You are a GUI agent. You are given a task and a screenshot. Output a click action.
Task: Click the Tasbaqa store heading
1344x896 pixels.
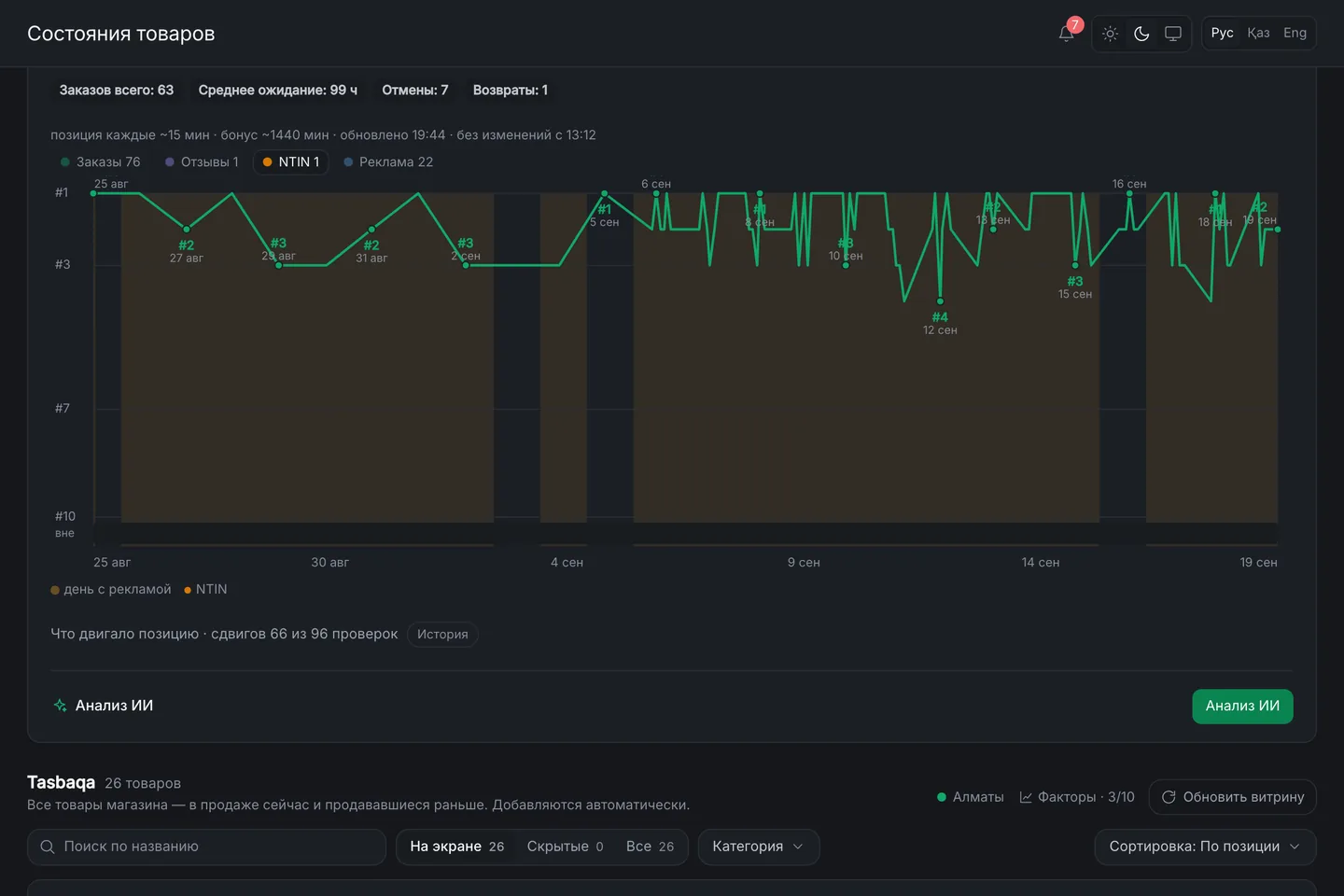61,782
